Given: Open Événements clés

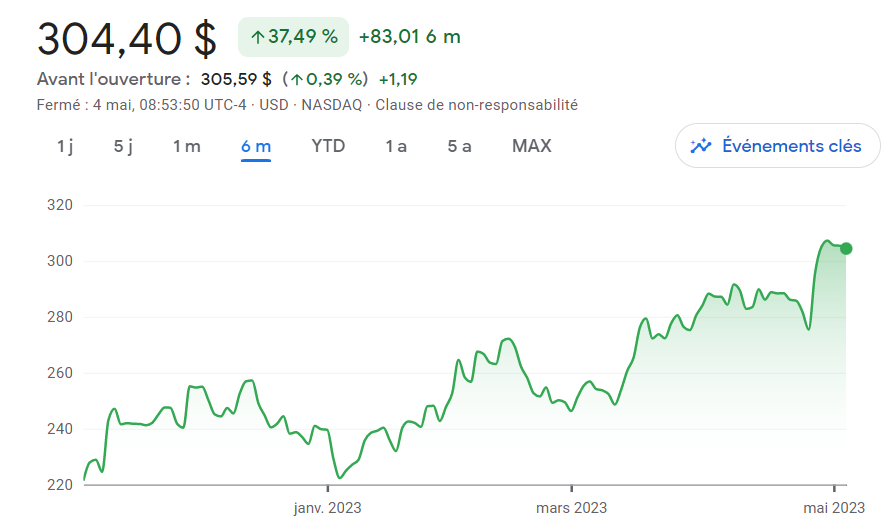Looking at the screenshot, I should coord(777,146).
